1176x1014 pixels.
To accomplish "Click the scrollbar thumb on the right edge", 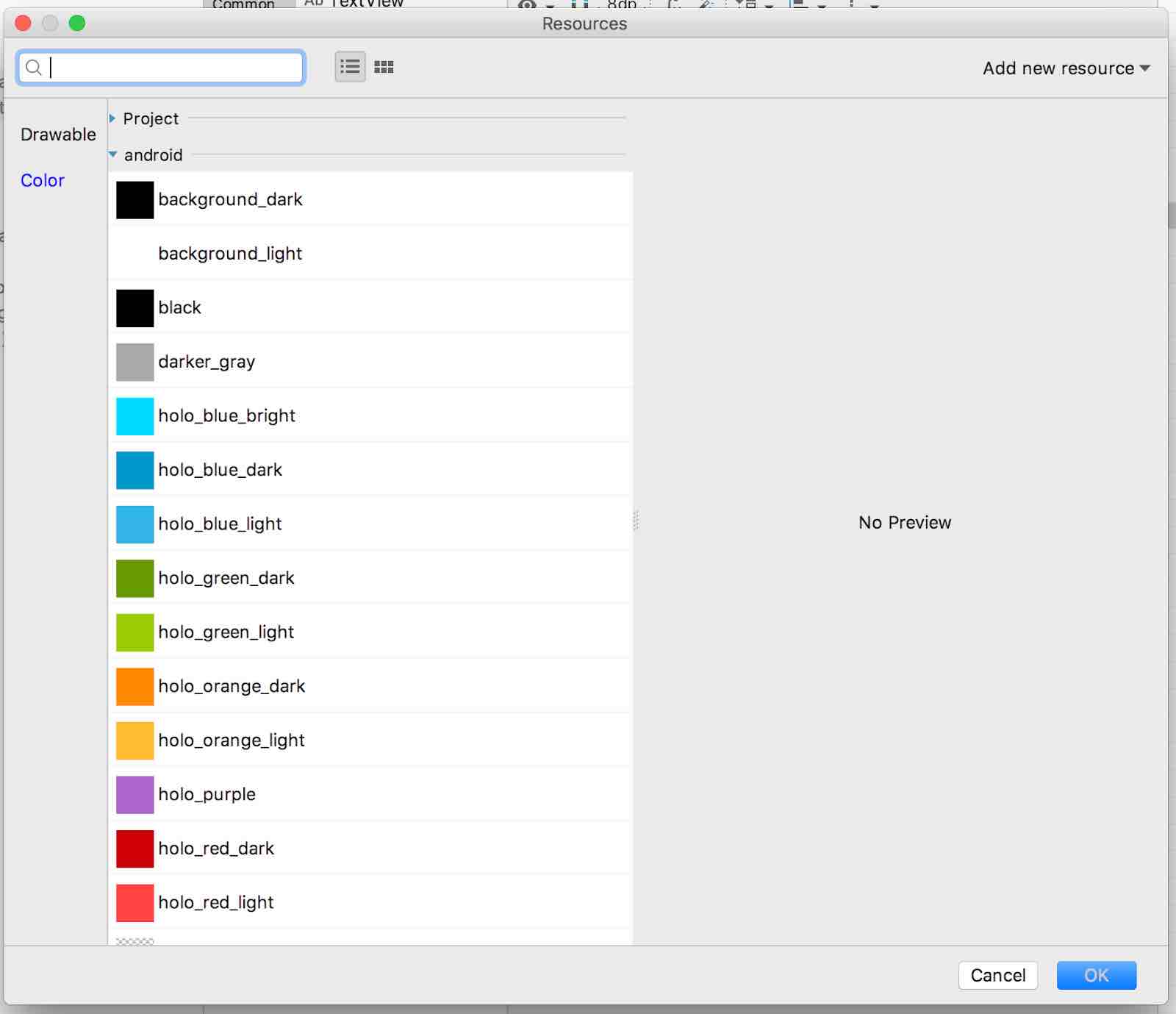I will pyautogui.click(x=1172, y=215).
